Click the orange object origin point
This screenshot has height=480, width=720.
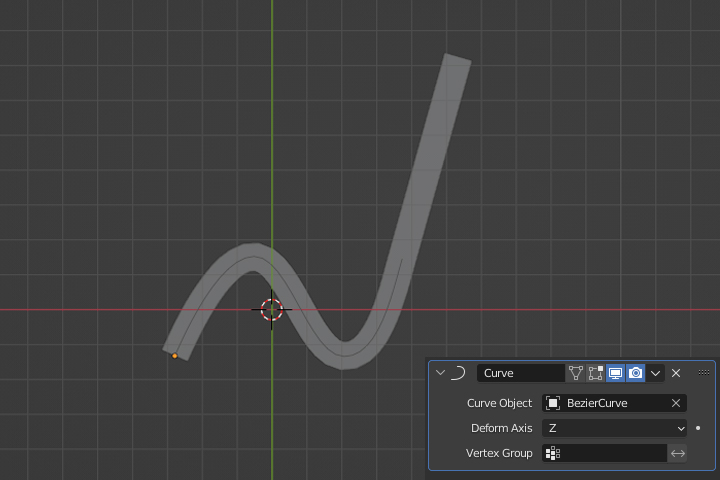174,356
